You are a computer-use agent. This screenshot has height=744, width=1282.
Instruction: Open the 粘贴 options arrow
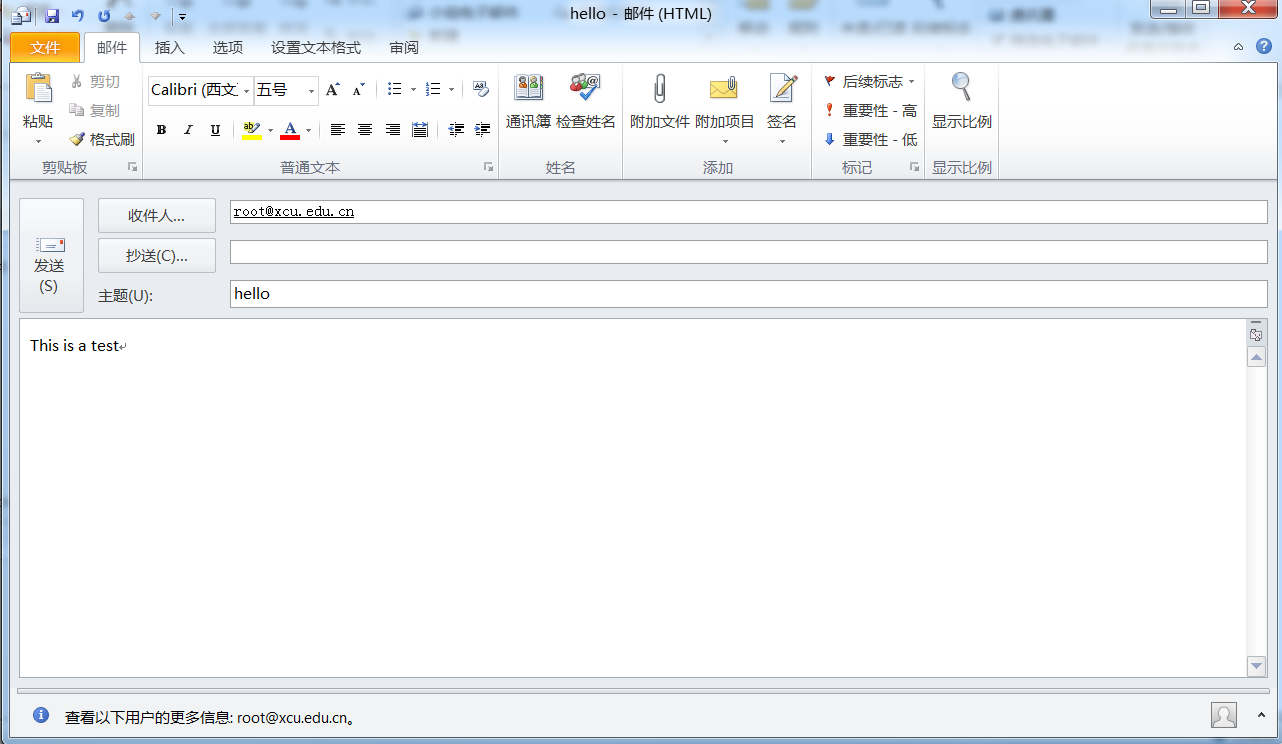click(38, 141)
